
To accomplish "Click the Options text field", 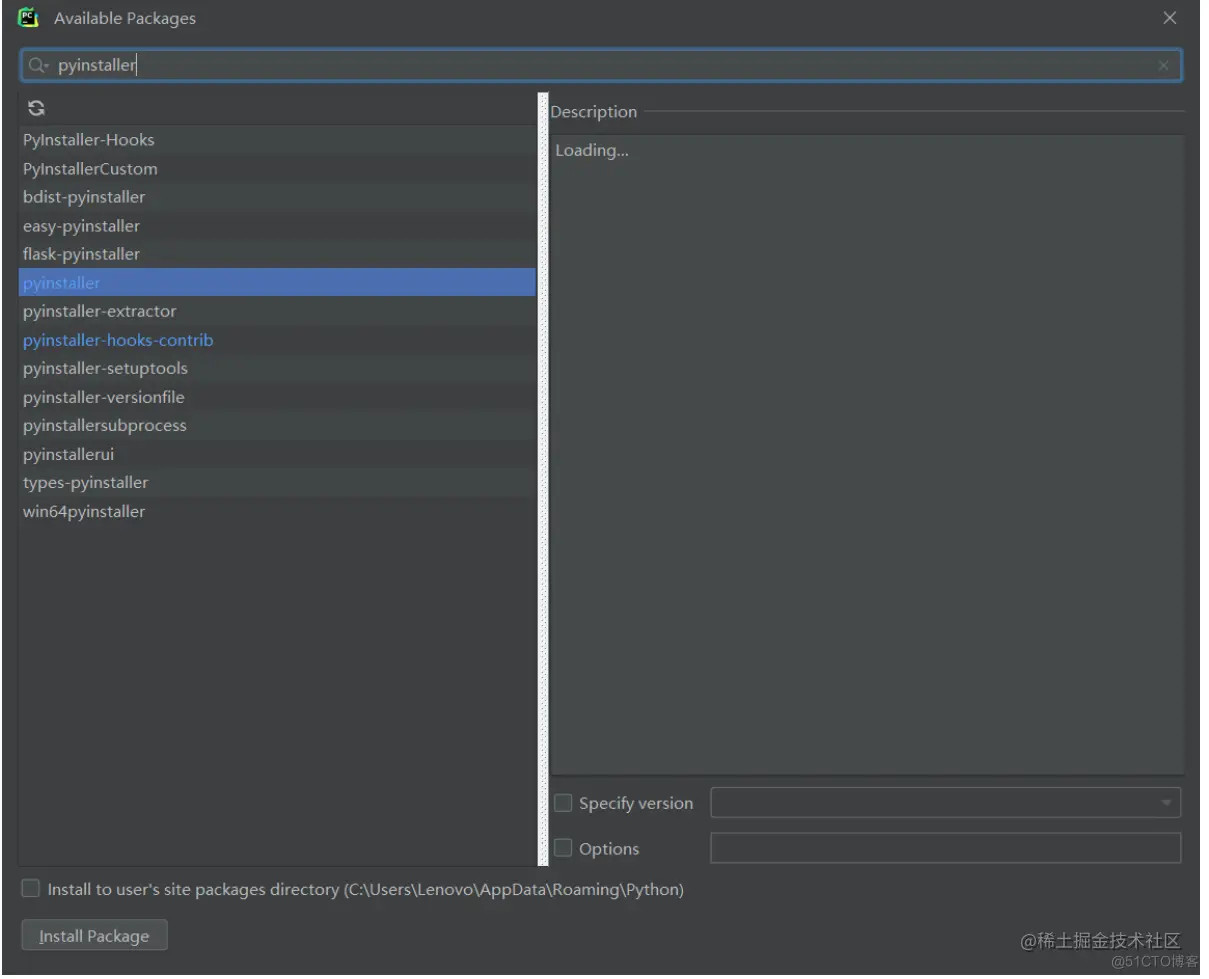I will [945, 848].
